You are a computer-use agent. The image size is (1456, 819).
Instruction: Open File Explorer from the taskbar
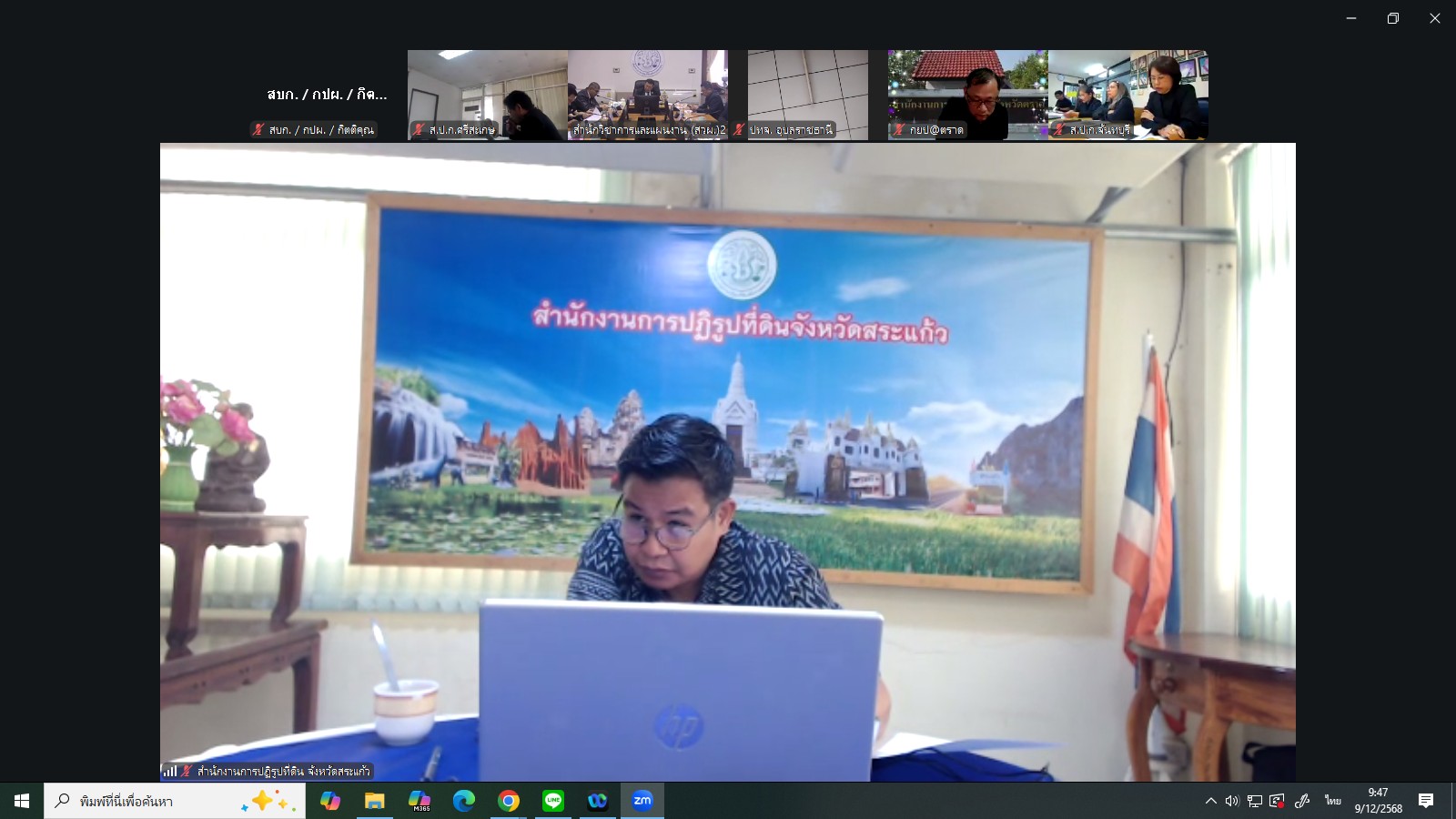[375, 801]
